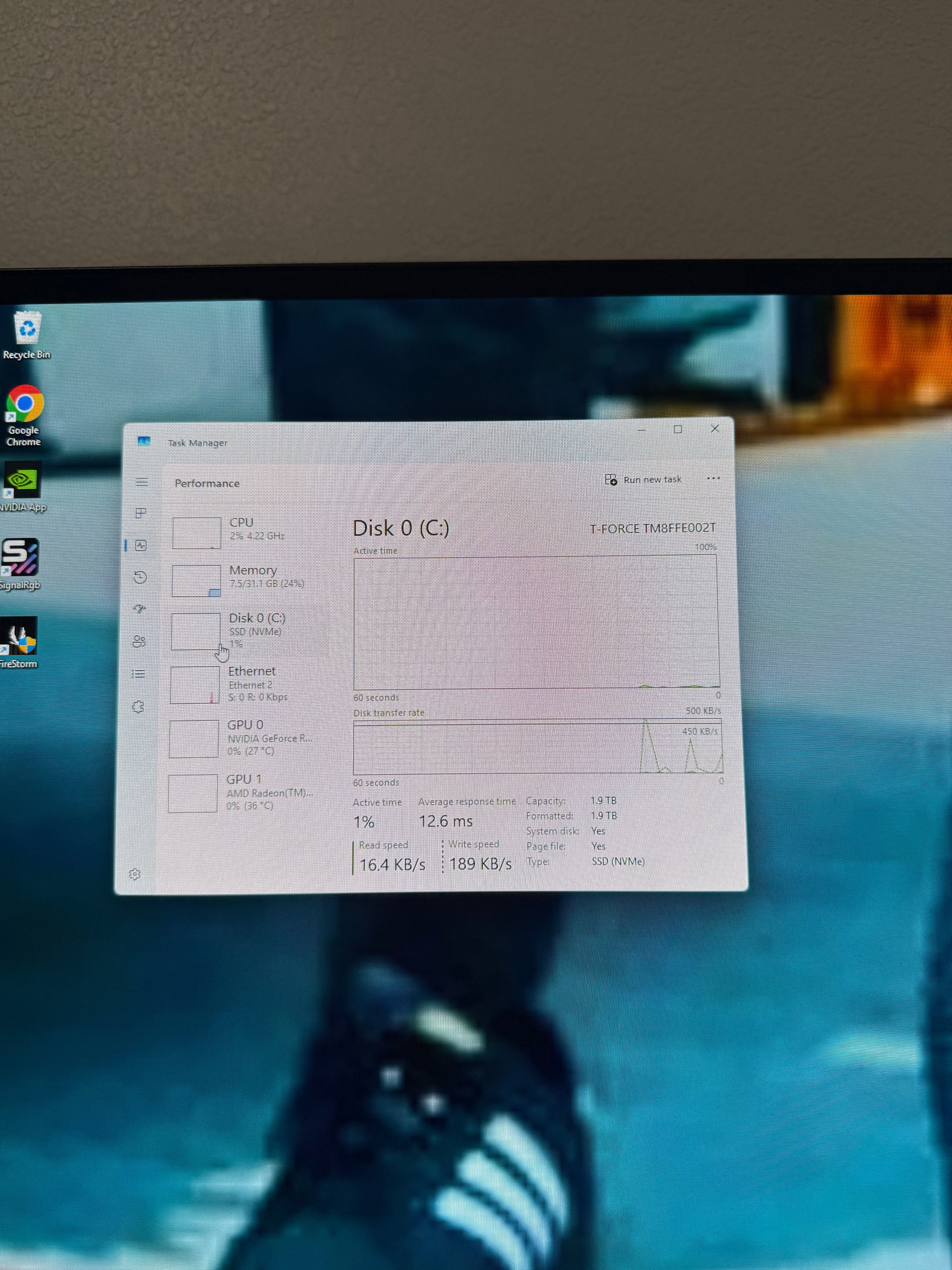The width and height of the screenshot is (952, 1270).
Task: Click the Disk transfer rate graph
Action: pos(538,746)
